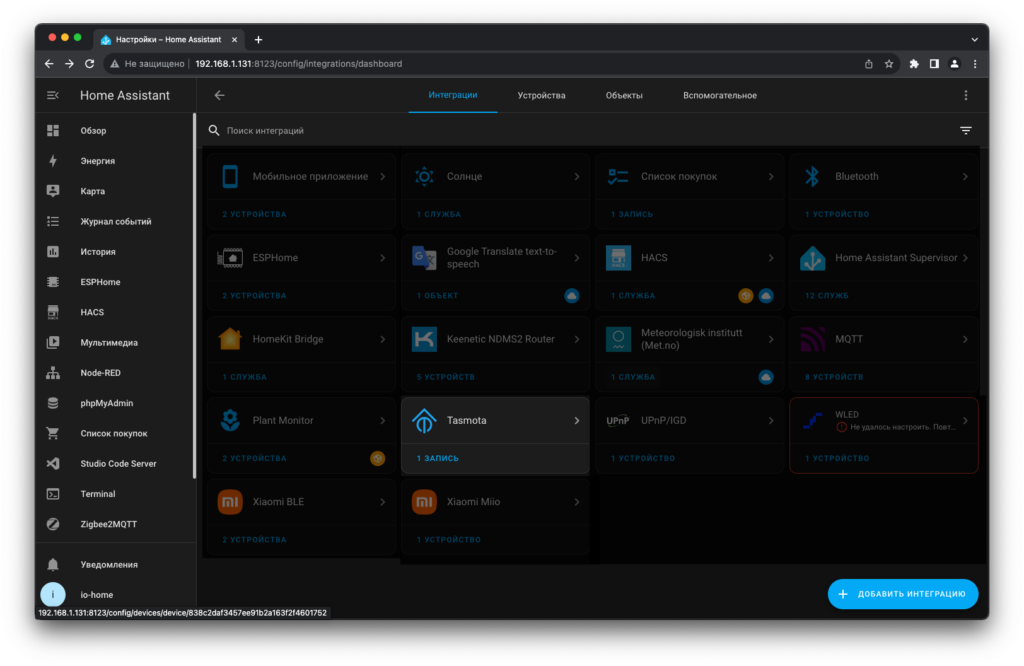
Task: Expand ESPHome card chevron
Action: (x=383, y=258)
